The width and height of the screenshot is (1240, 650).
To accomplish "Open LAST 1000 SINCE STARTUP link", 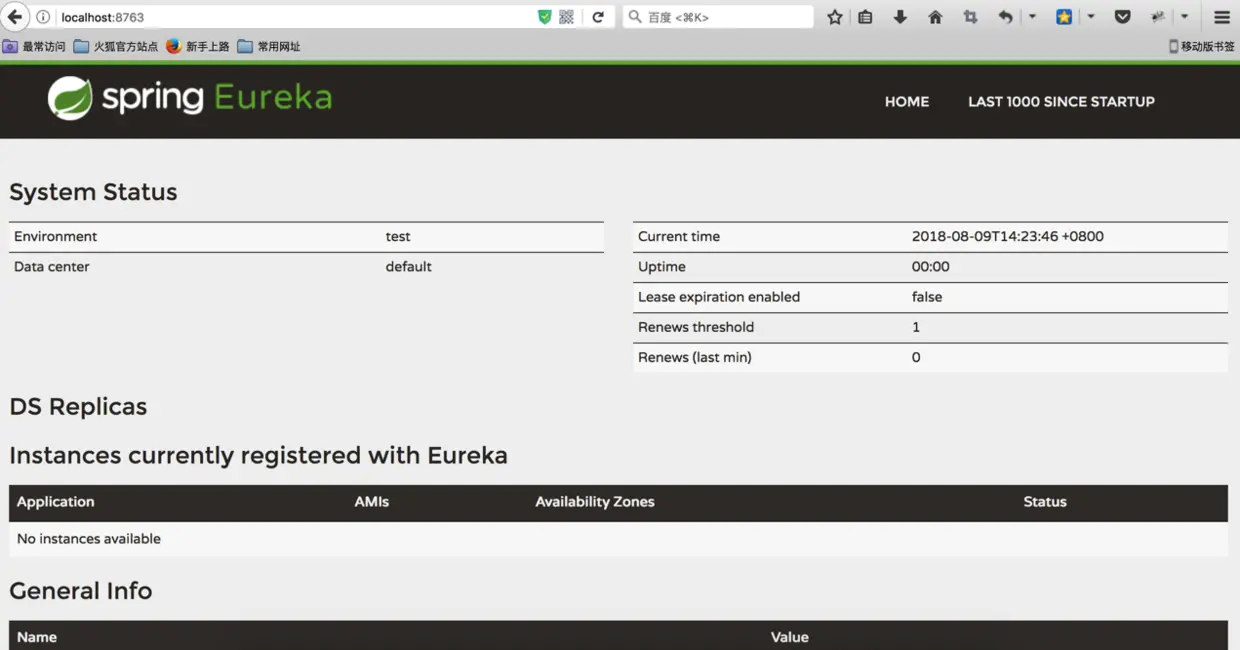I will [x=1061, y=101].
